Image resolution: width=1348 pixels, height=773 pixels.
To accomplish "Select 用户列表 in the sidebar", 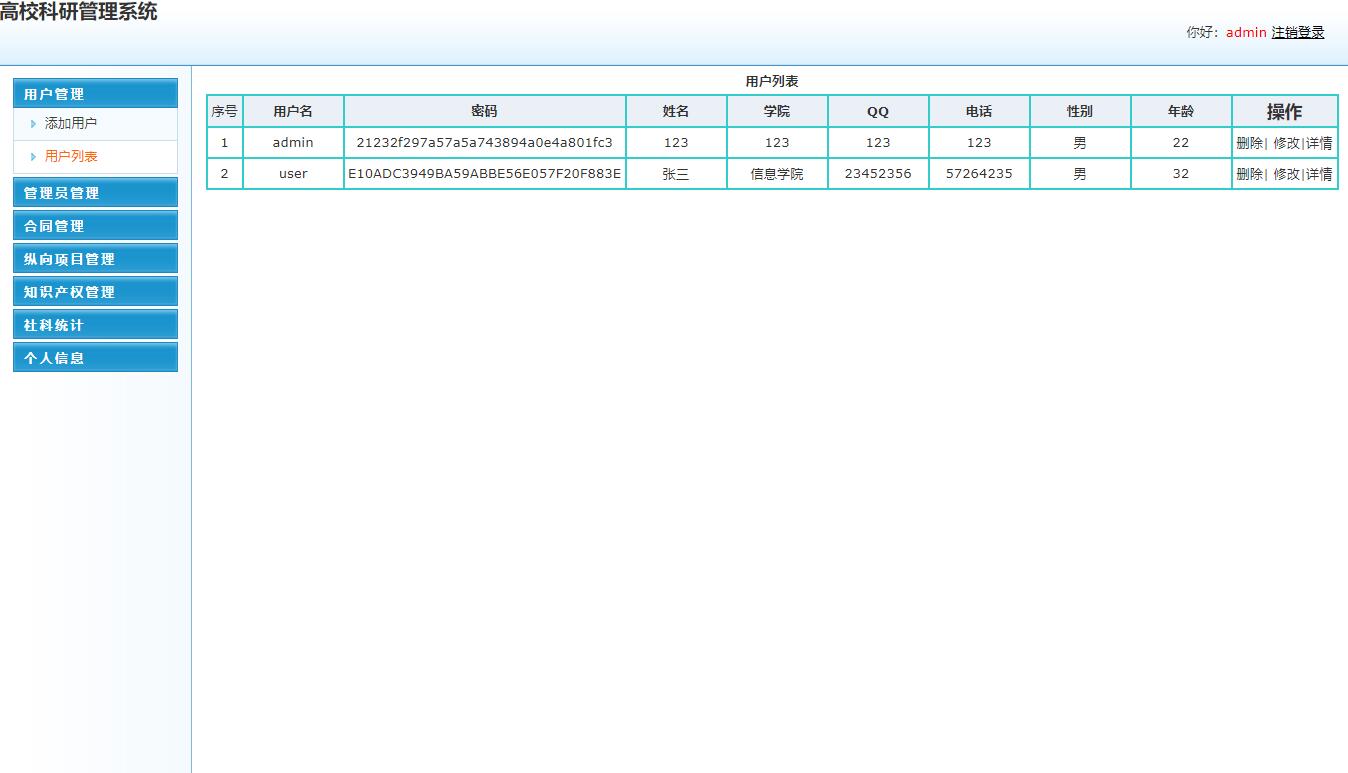I will coord(71,157).
